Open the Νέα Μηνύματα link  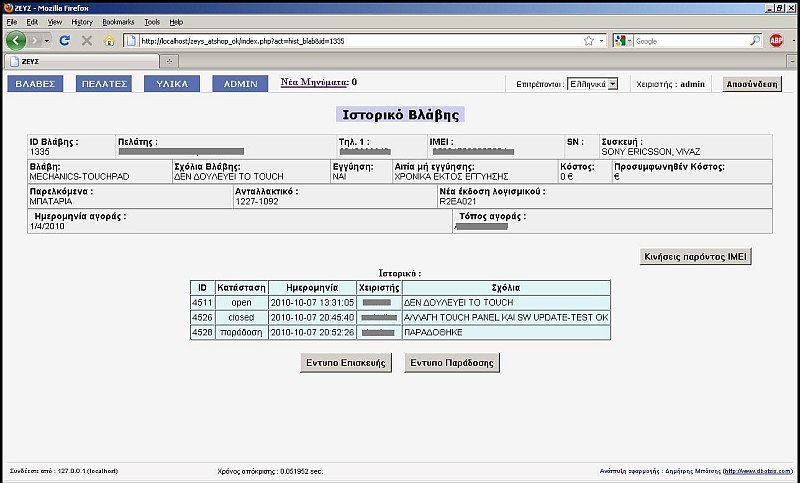(314, 82)
